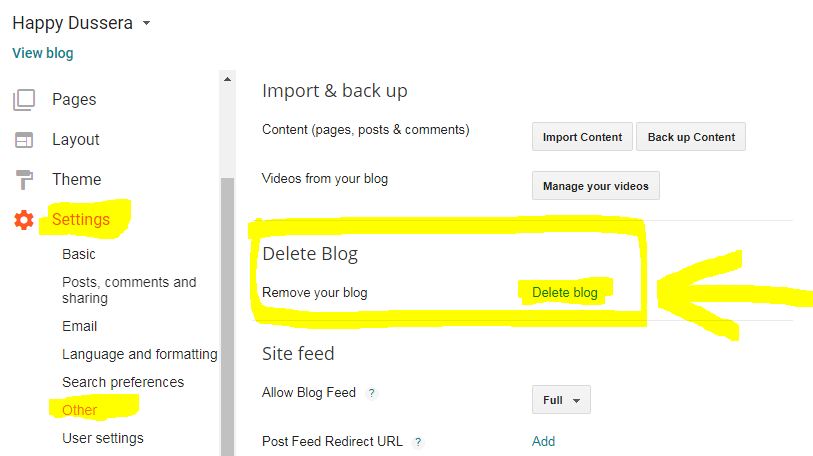Click the Layout icon in sidebar
The width and height of the screenshot is (813, 456).
23,140
